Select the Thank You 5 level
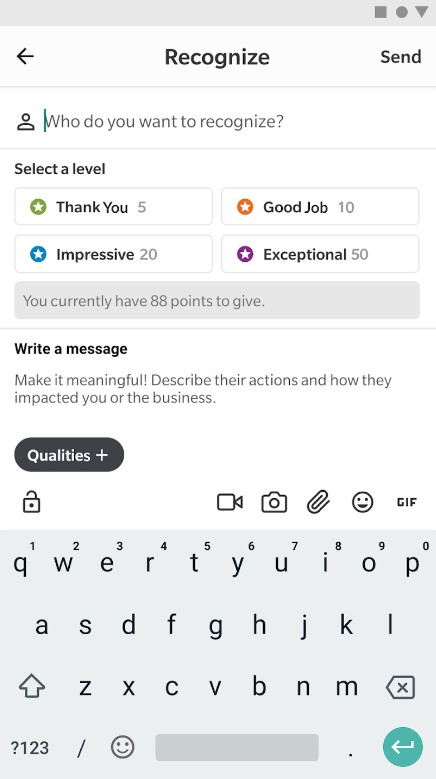This screenshot has height=779, width=436. tap(114, 206)
